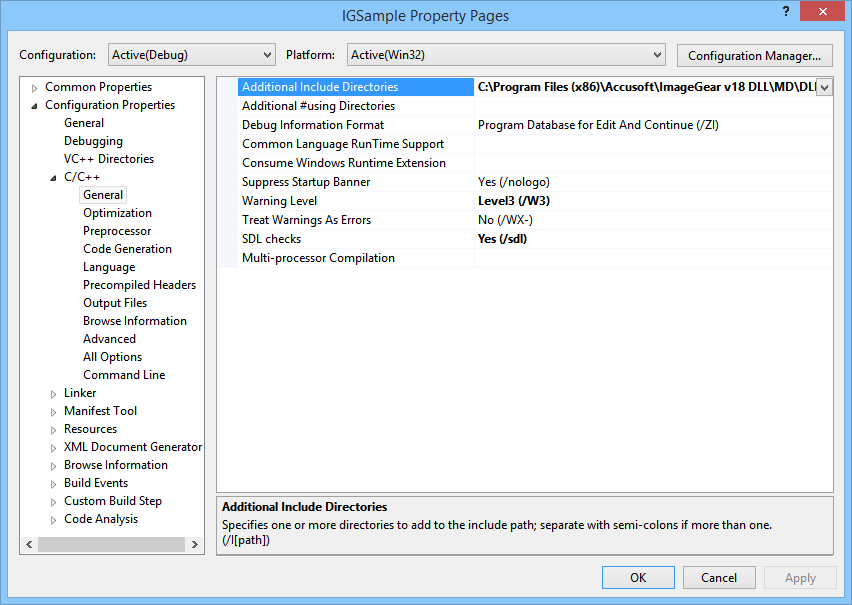This screenshot has width=852, height=605.
Task: Collapse the Configuration Properties node
Action: pyautogui.click(x=35, y=106)
